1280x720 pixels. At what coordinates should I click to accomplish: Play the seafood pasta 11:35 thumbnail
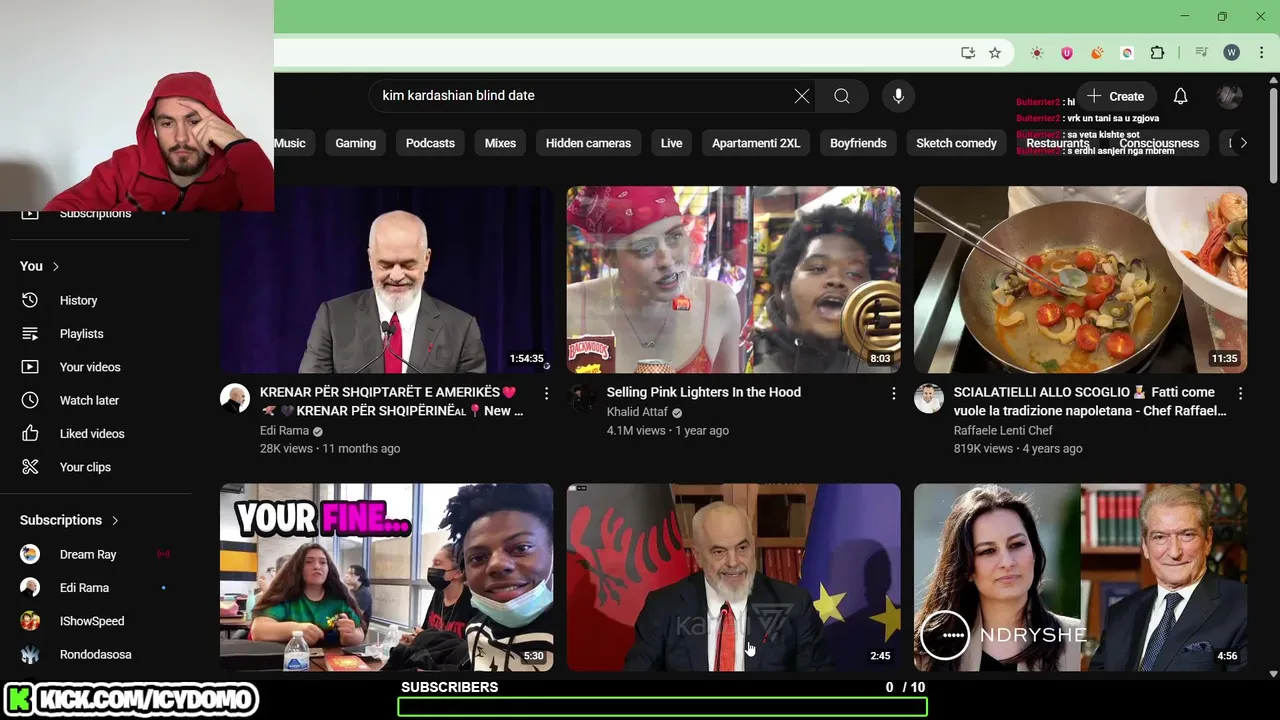click(1080, 279)
